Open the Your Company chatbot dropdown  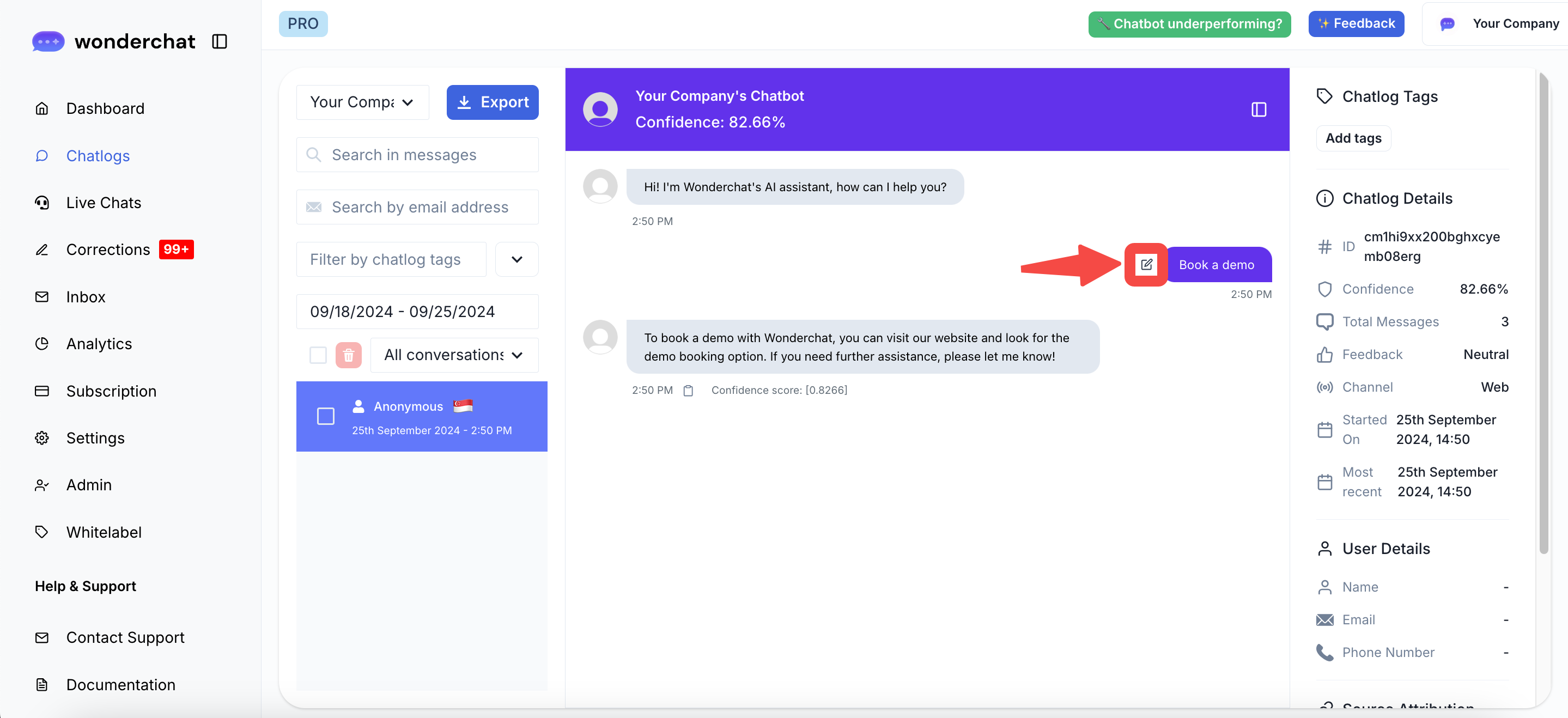tap(362, 102)
